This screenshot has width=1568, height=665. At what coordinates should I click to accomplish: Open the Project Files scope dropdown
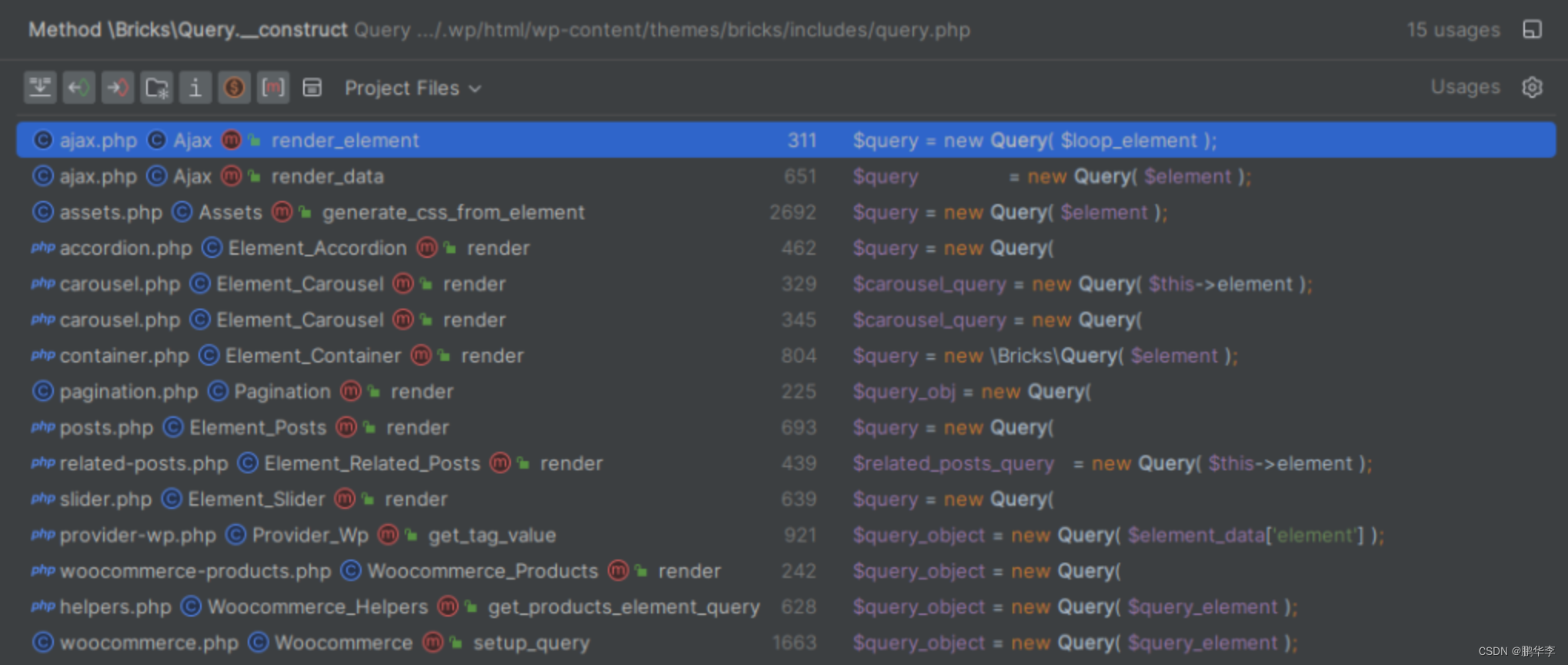tap(413, 89)
